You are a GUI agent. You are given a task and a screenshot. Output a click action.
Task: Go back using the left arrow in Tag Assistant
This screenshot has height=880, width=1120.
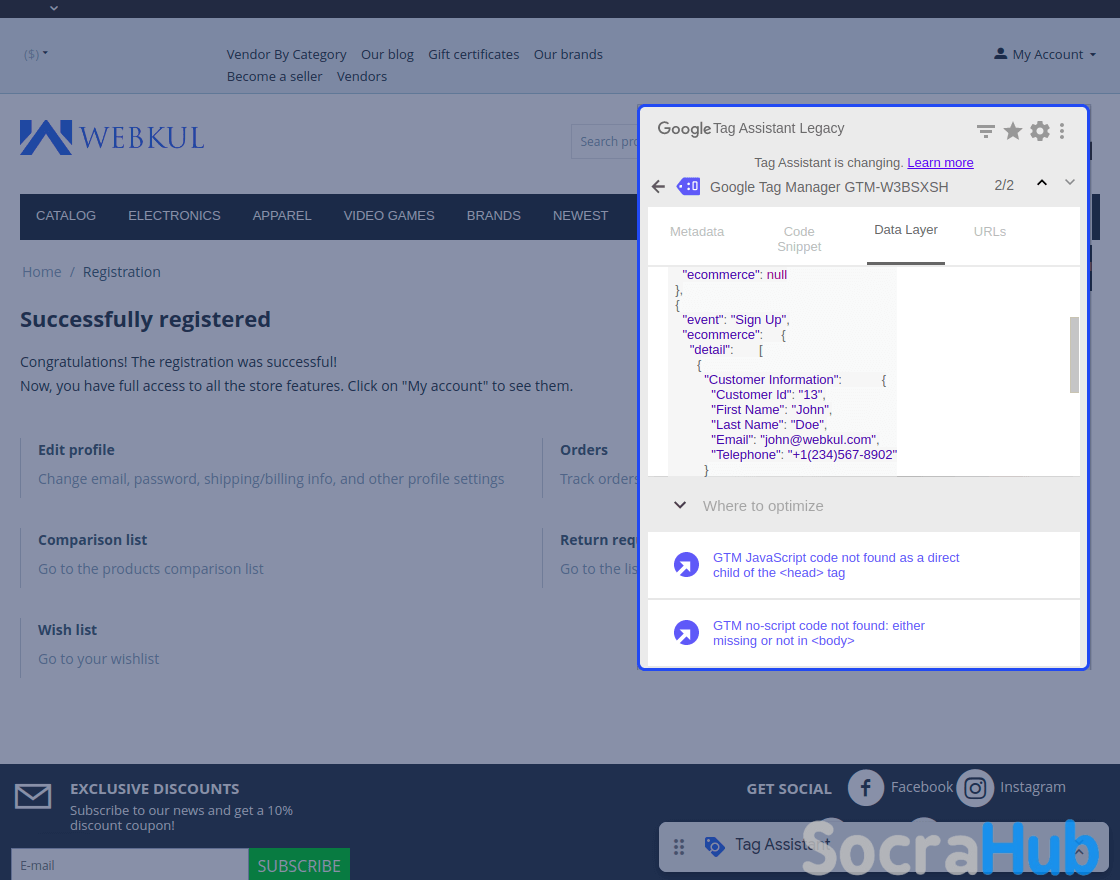[x=659, y=186]
